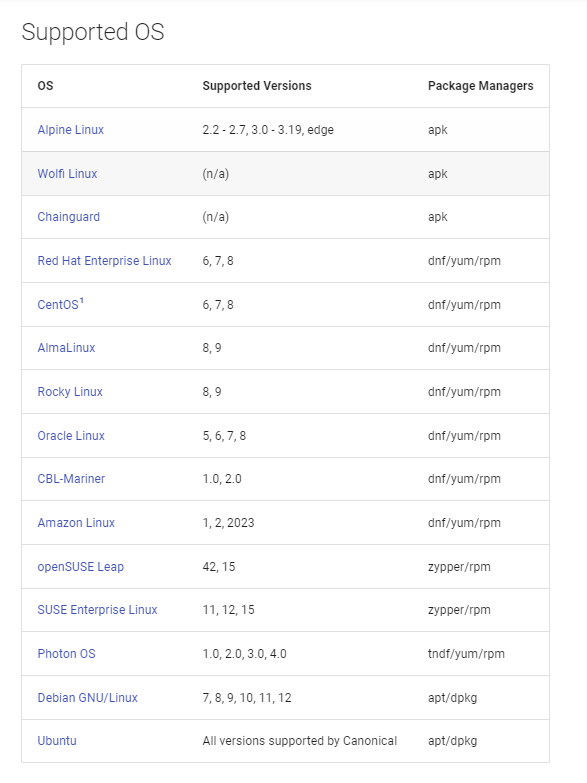This screenshot has height=783, width=587.
Task: Click the Photon OS link
Action: pos(66,654)
